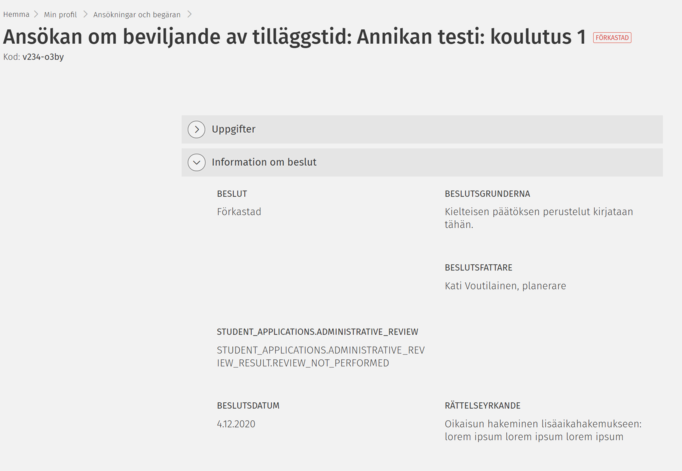Open Min profil breadcrumb link
The width and height of the screenshot is (682, 471).
[60, 14]
